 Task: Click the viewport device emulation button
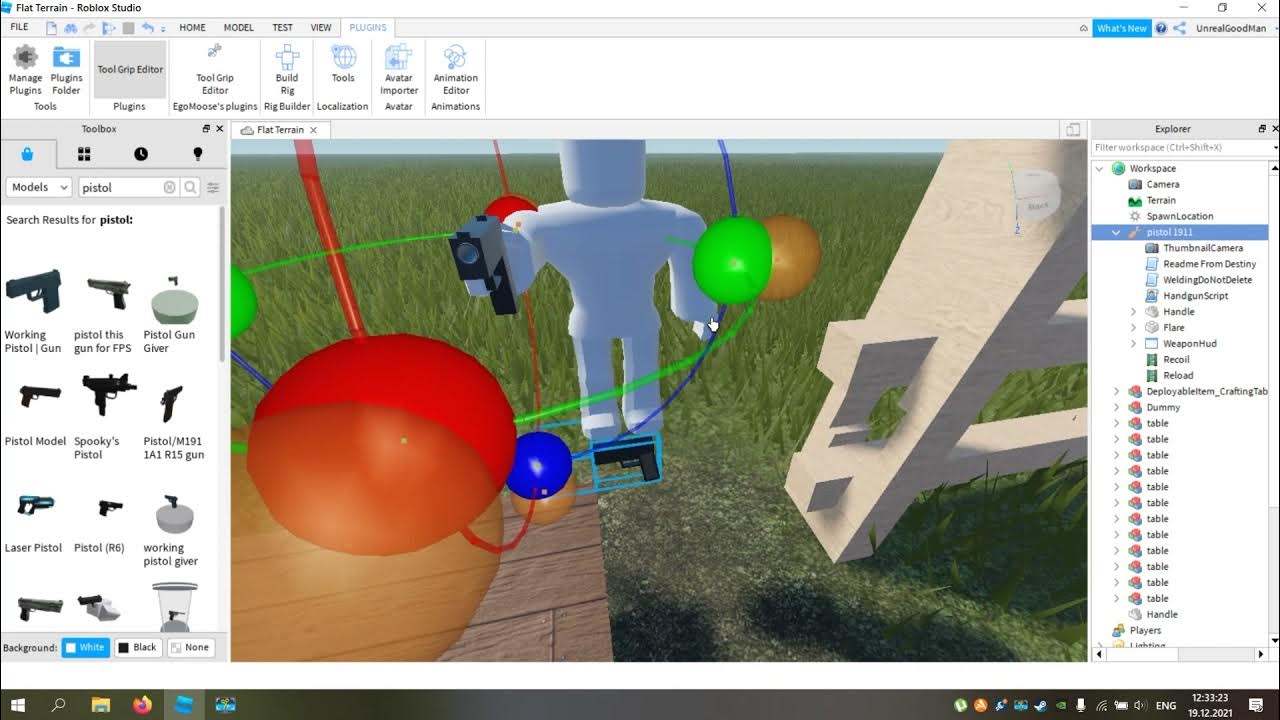1073,130
